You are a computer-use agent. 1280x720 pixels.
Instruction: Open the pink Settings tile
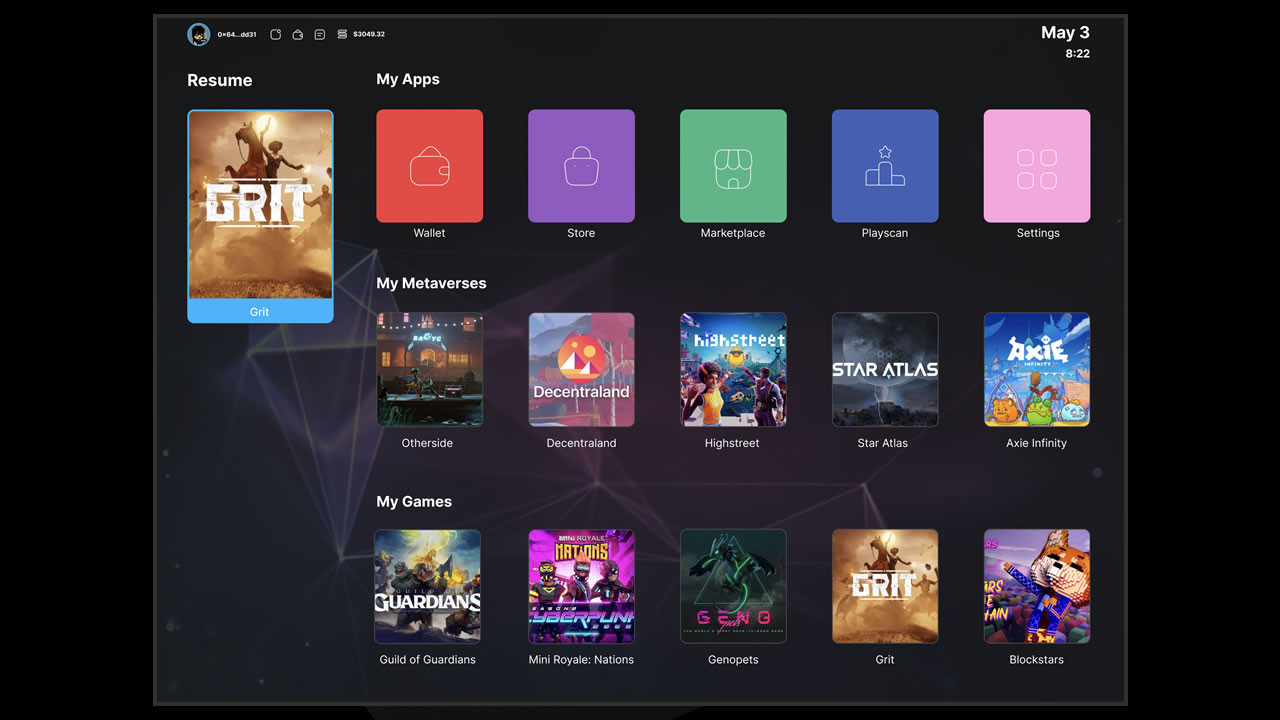coord(1037,166)
